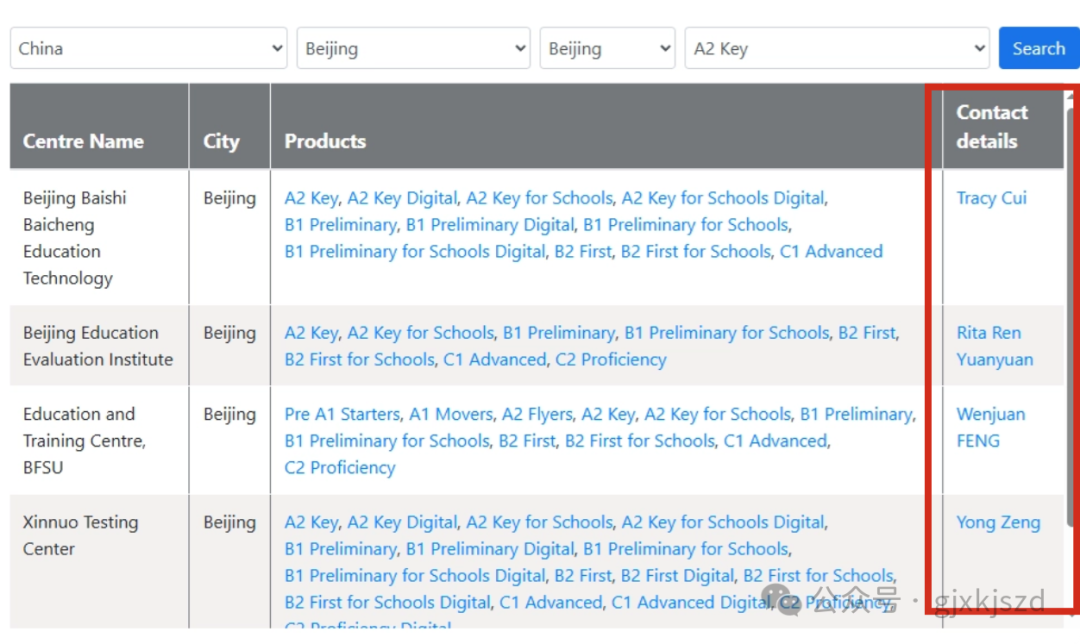Click B2 First for Schools in Baishi row
Viewport: 1080px width, 644px height.
(696, 252)
